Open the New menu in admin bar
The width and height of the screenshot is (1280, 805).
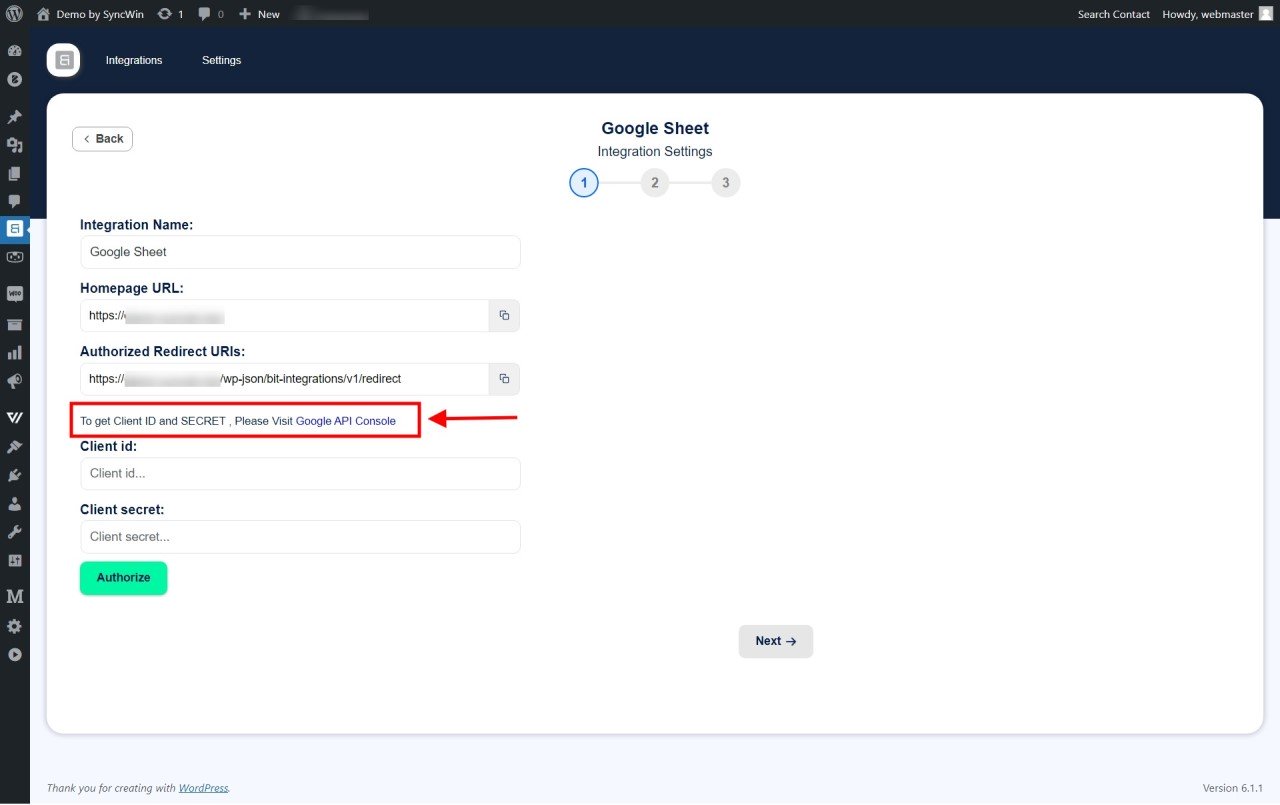tap(258, 13)
